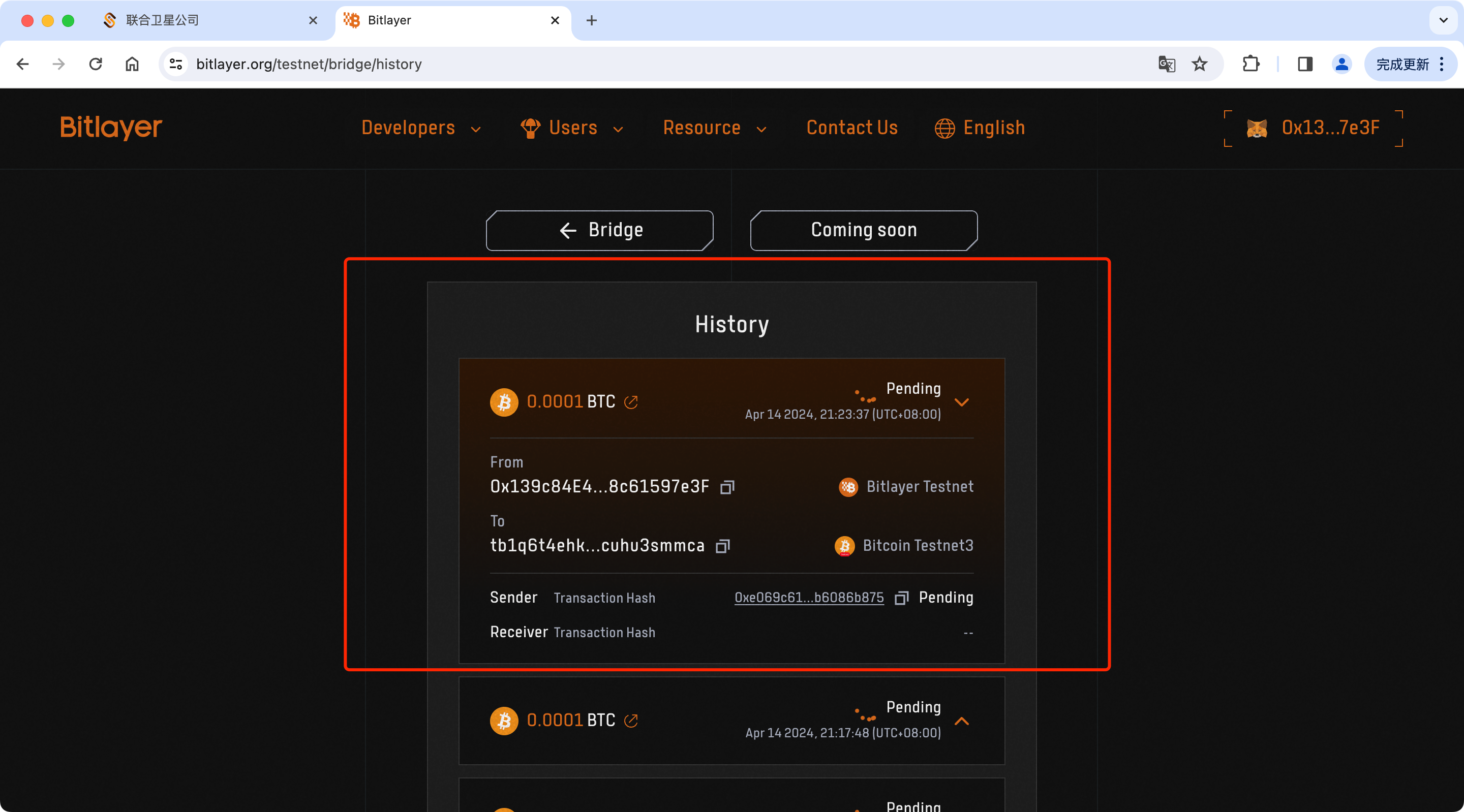
Task: Toggle the browser side panel
Action: (x=1305, y=64)
